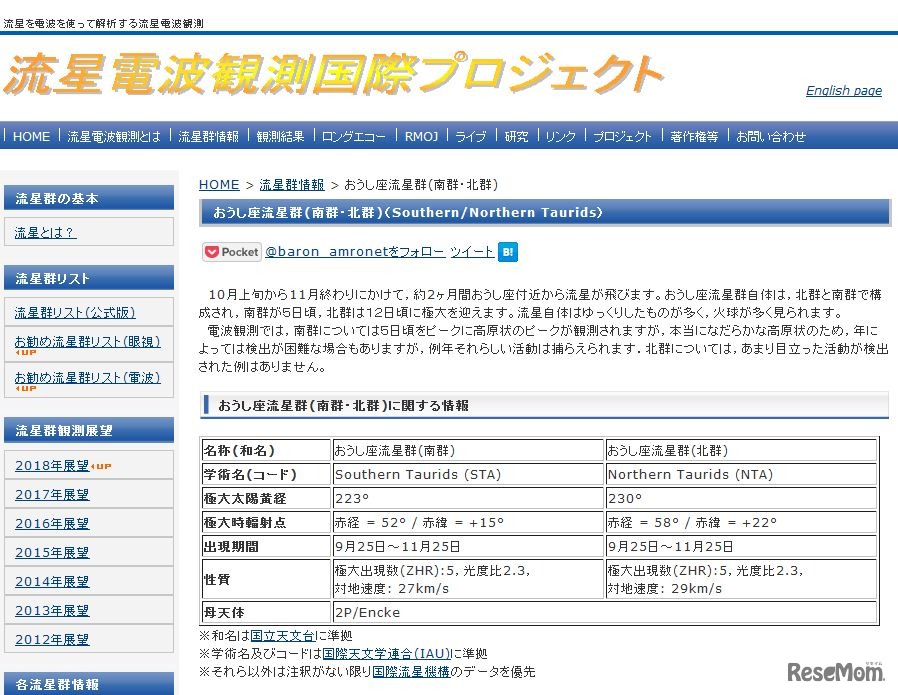The width and height of the screenshot is (898, 695).
Task: Open リンク in the navigation bar
Action: point(561,136)
